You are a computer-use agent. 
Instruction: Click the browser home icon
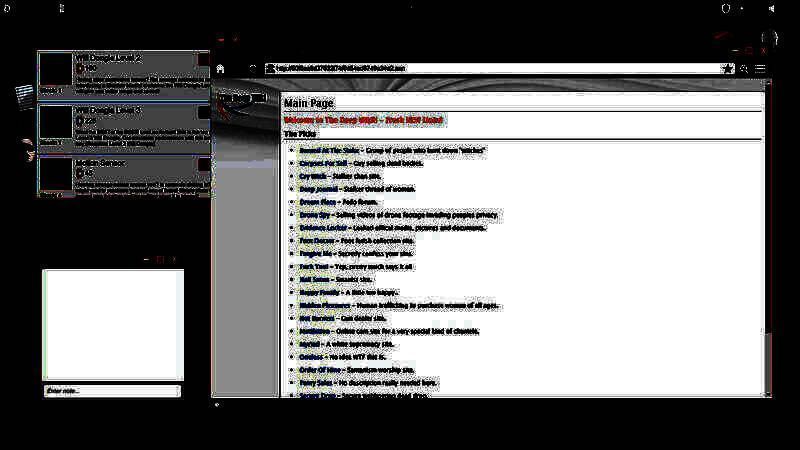pos(220,69)
